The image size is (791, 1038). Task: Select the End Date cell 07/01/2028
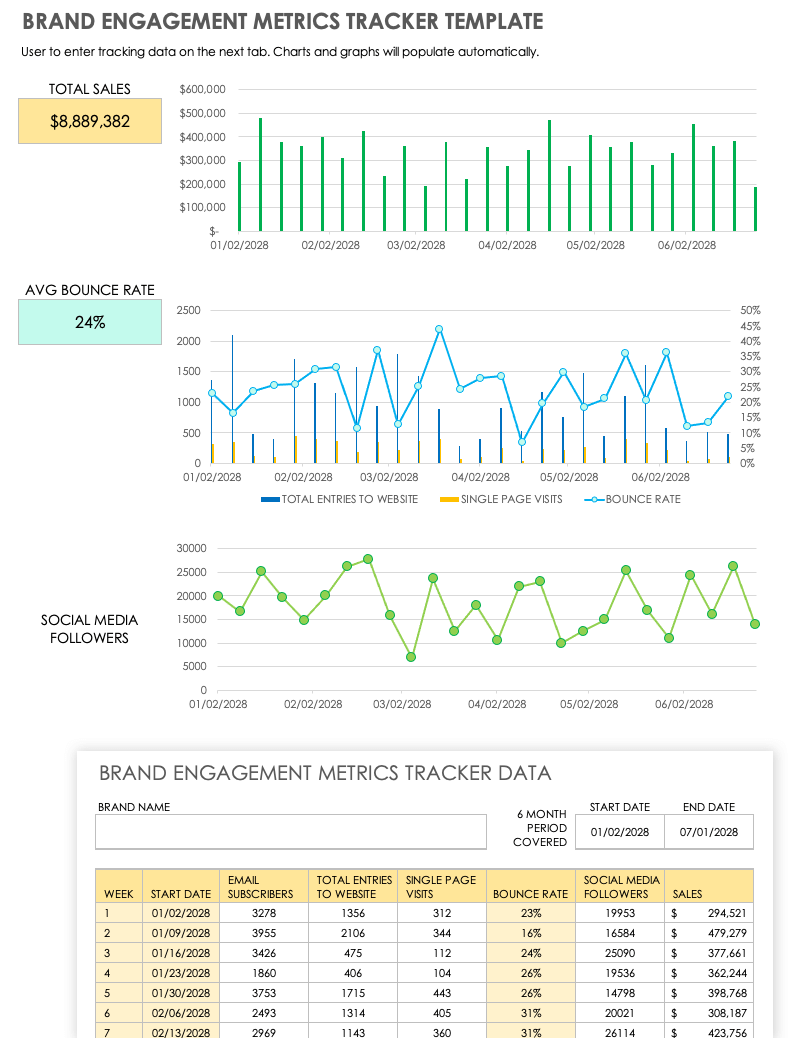(709, 831)
